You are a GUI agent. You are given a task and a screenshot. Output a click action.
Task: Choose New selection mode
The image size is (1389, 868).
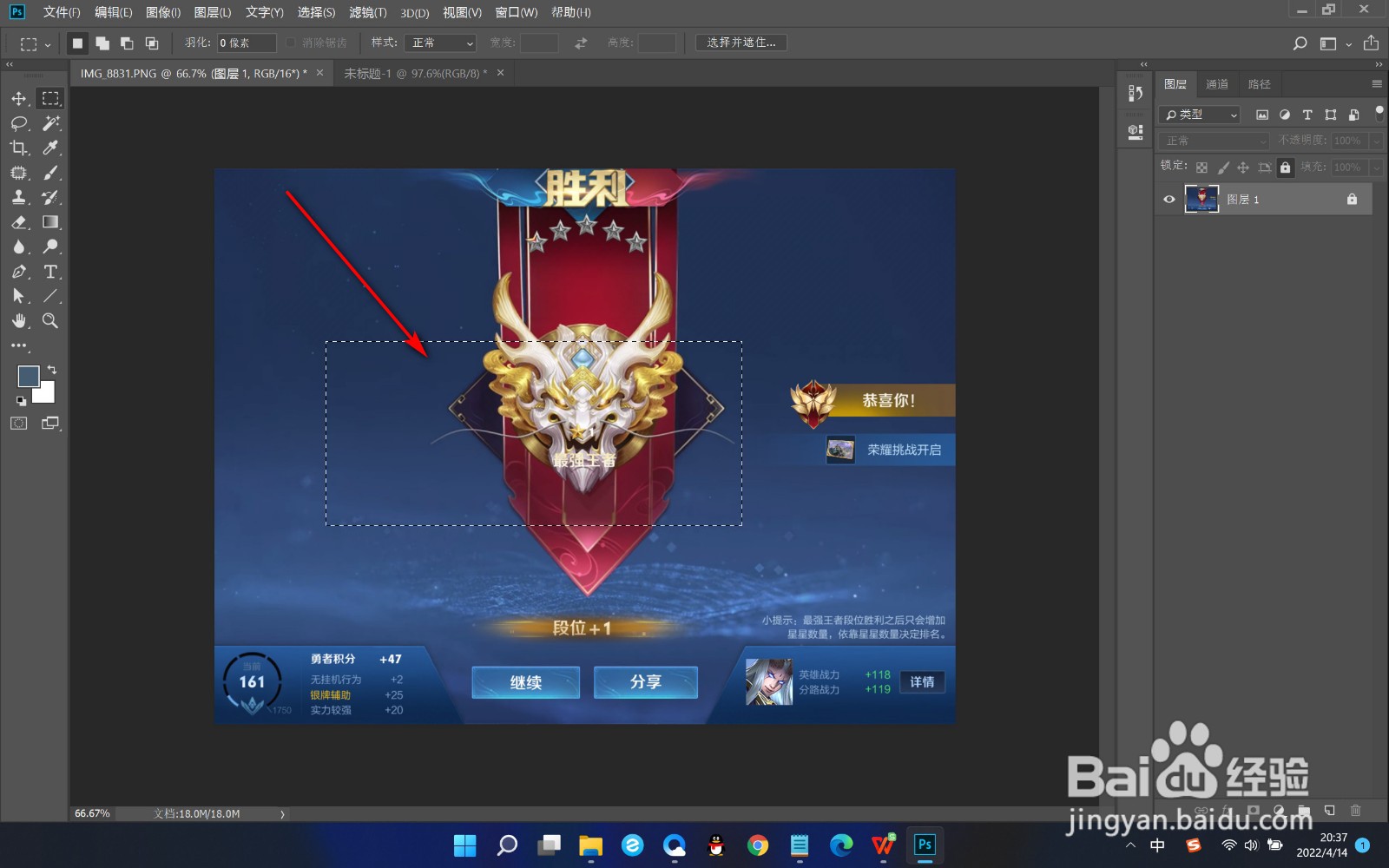(77, 43)
